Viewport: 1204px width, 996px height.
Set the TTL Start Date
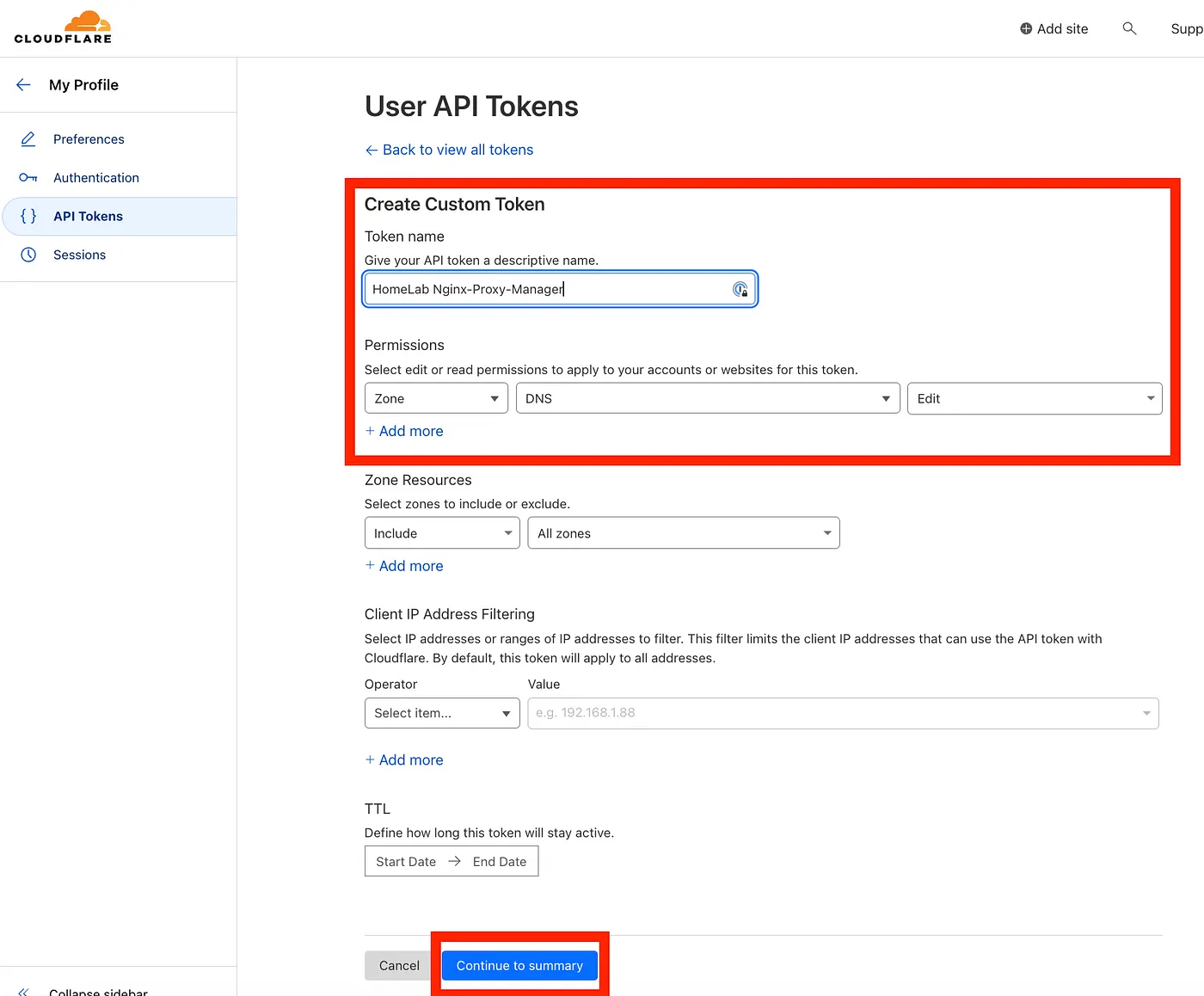(x=406, y=862)
